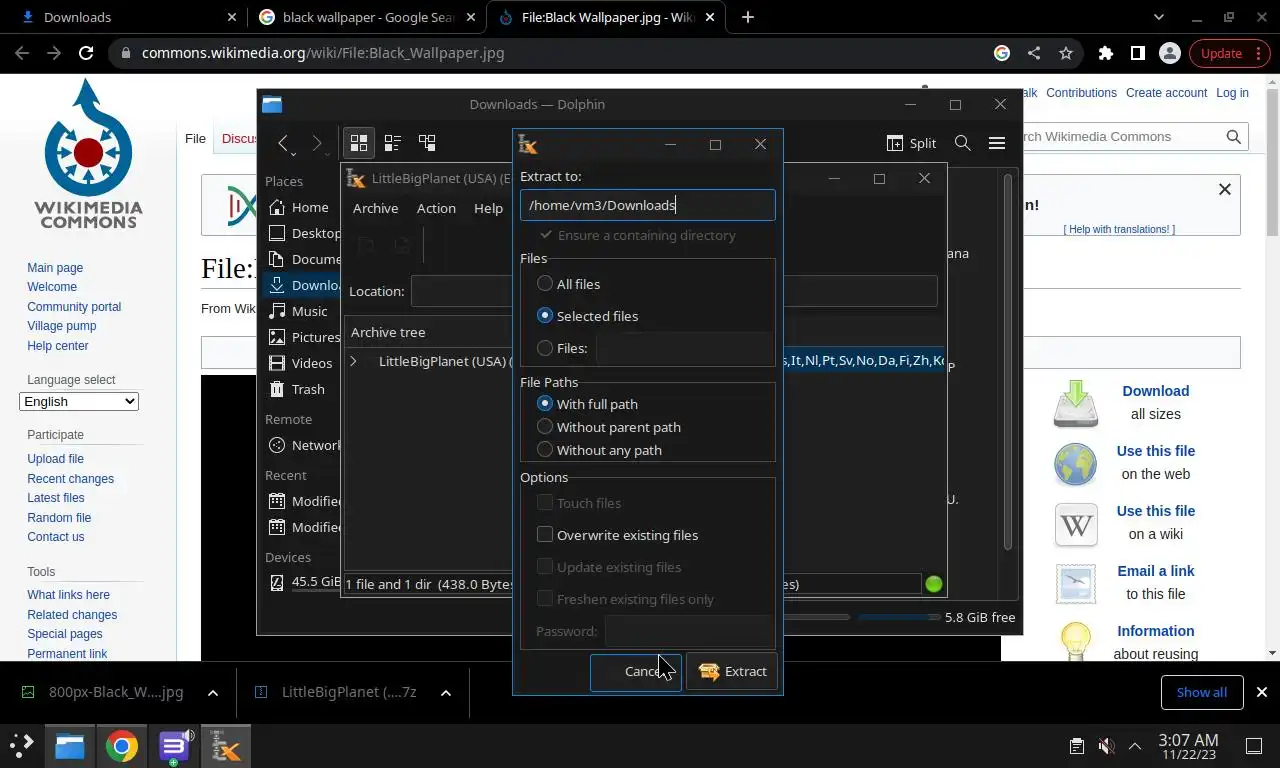The image size is (1280, 768).
Task: Click the application launcher on taskbar
Action: (x=21, y=746)
